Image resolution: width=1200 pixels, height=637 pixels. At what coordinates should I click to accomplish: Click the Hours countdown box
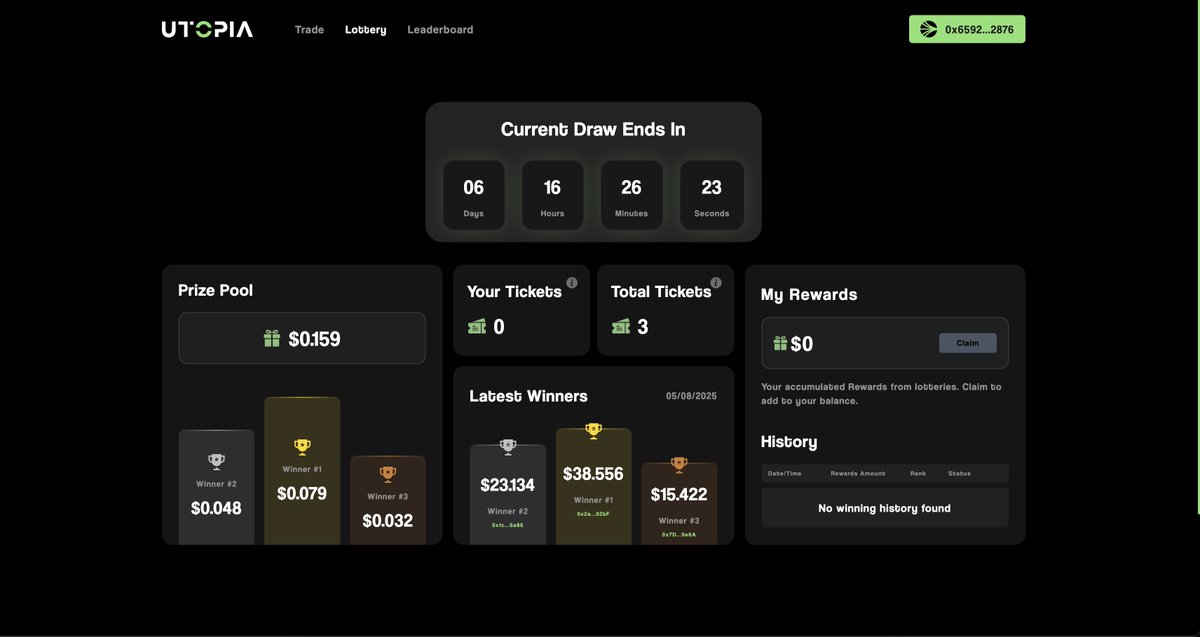552,195
